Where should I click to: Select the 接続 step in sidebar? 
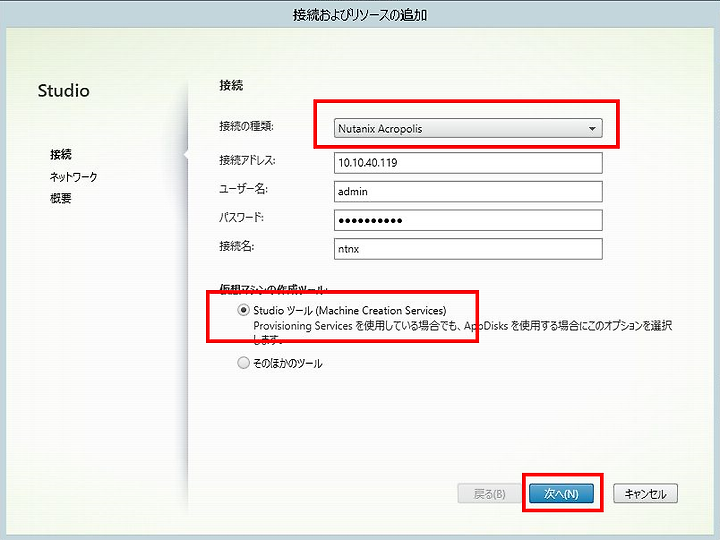coord(61,154)
